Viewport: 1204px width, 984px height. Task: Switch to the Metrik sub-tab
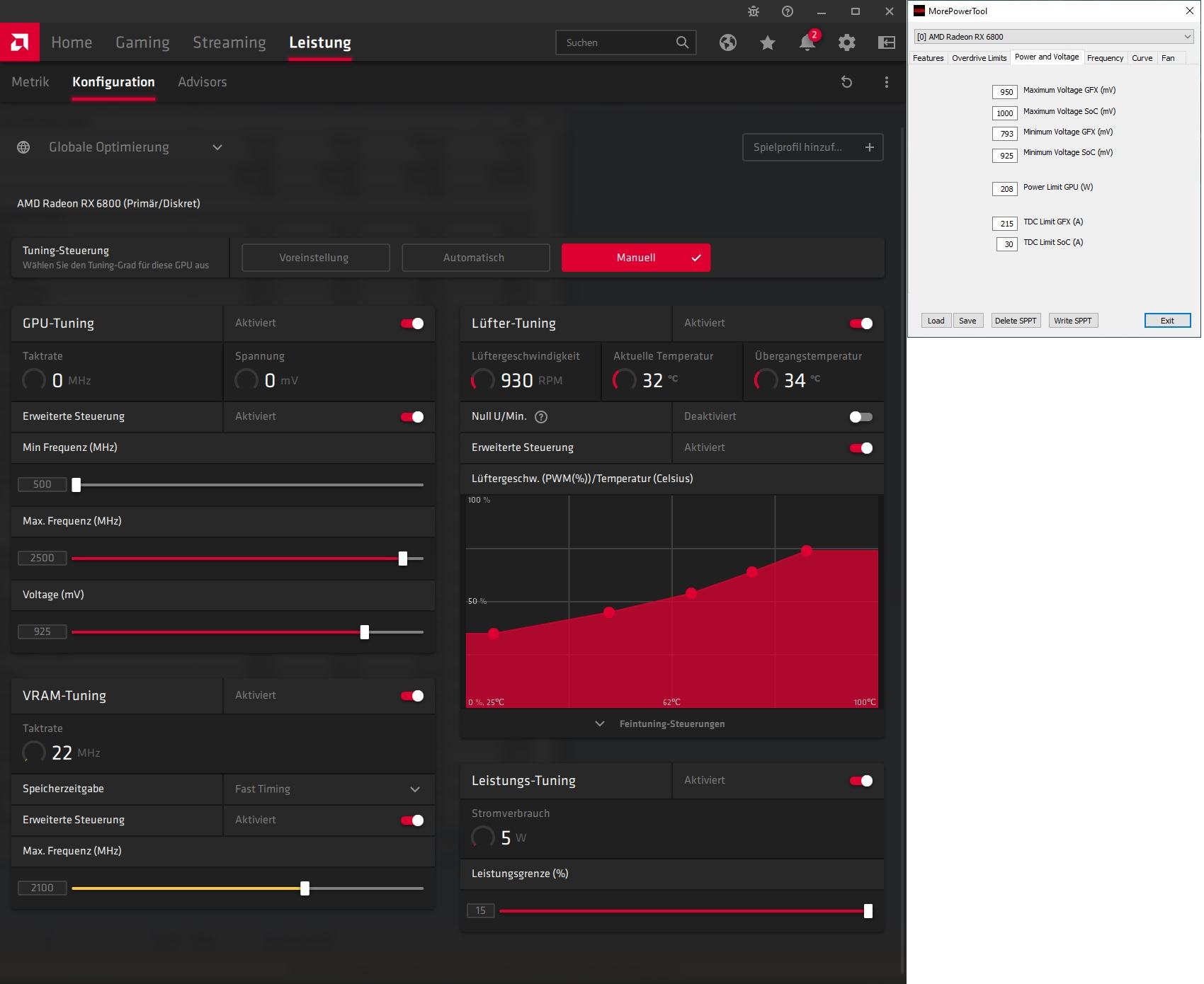30,82
